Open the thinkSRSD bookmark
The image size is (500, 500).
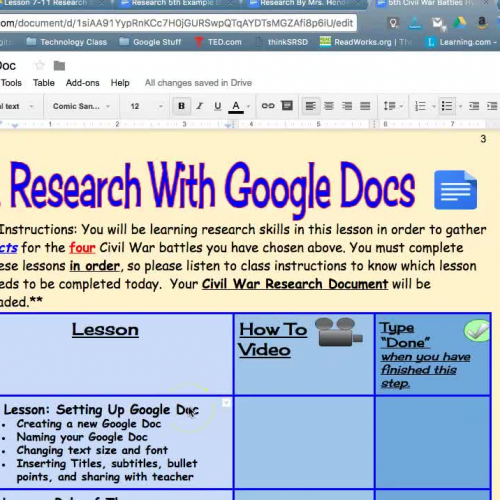[x=281, y=42]
